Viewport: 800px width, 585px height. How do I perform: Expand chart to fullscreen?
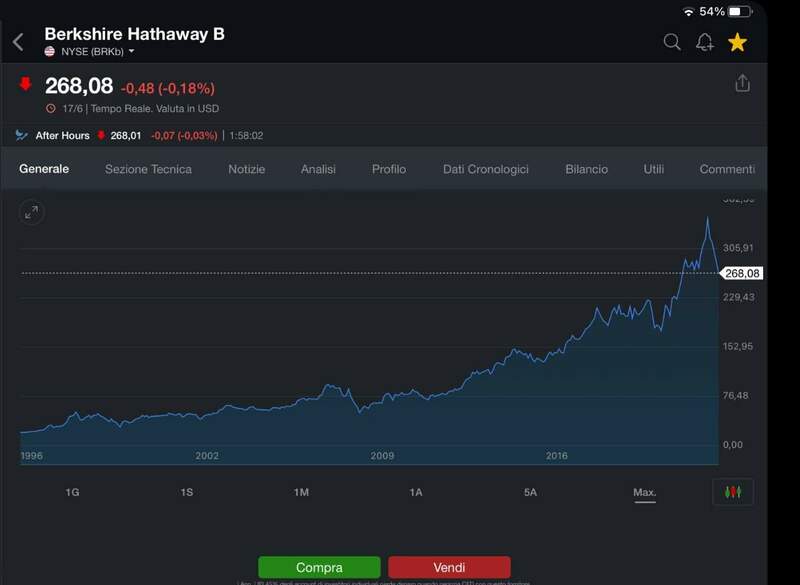32,212
